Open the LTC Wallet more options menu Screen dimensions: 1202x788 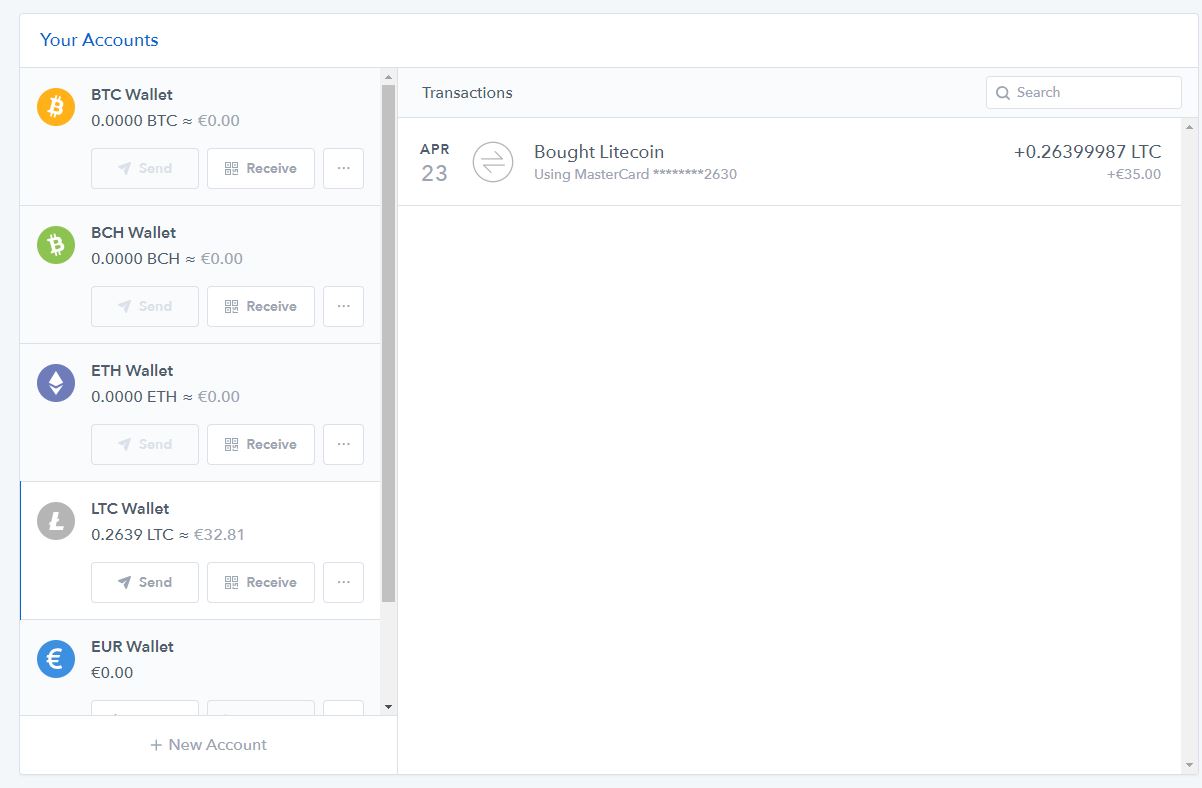pyautogui.click(x=343, y=582)
